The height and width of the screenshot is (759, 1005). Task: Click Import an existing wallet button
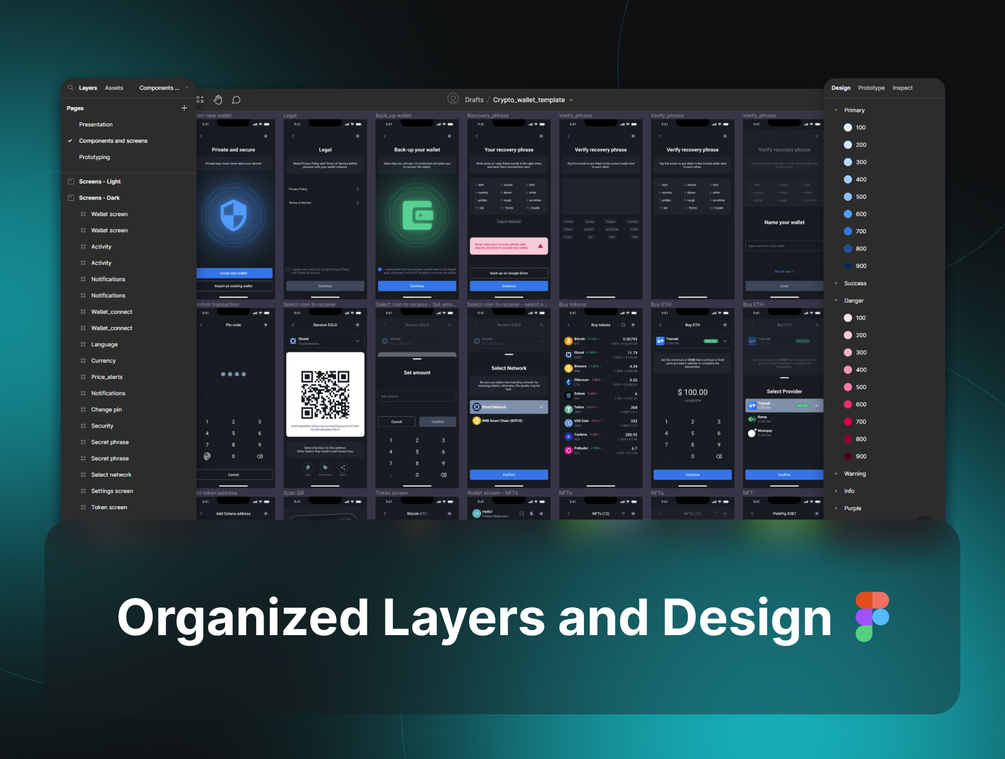(234, 286)
